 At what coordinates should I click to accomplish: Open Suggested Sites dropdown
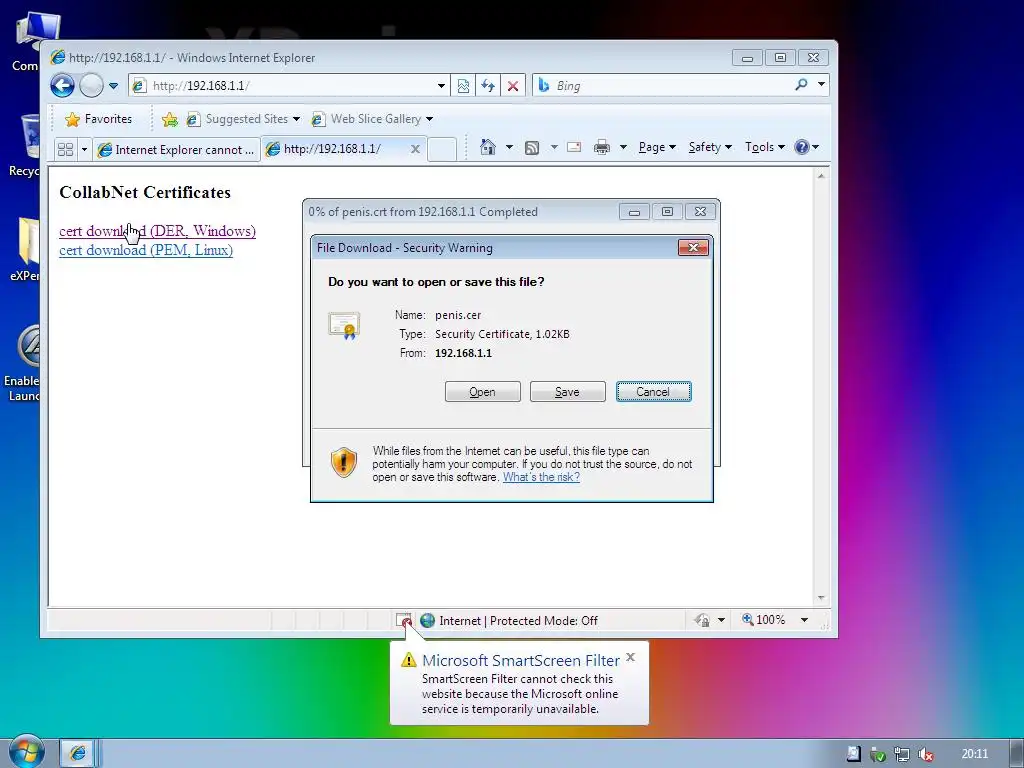coord(243,119)
